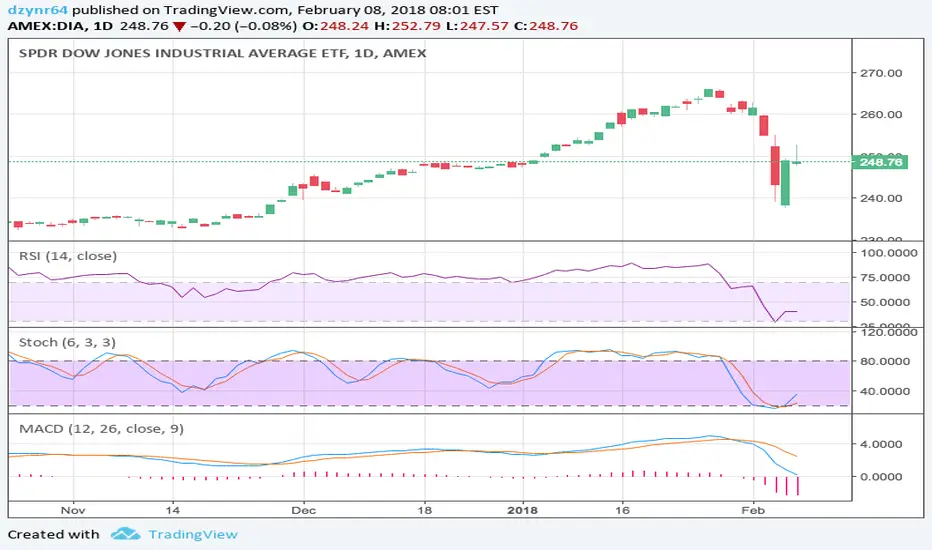This screenshot has height=550, width=932.
Task: Click the RSI 75.0000 scale value
Action: click(x=885, y=277)
